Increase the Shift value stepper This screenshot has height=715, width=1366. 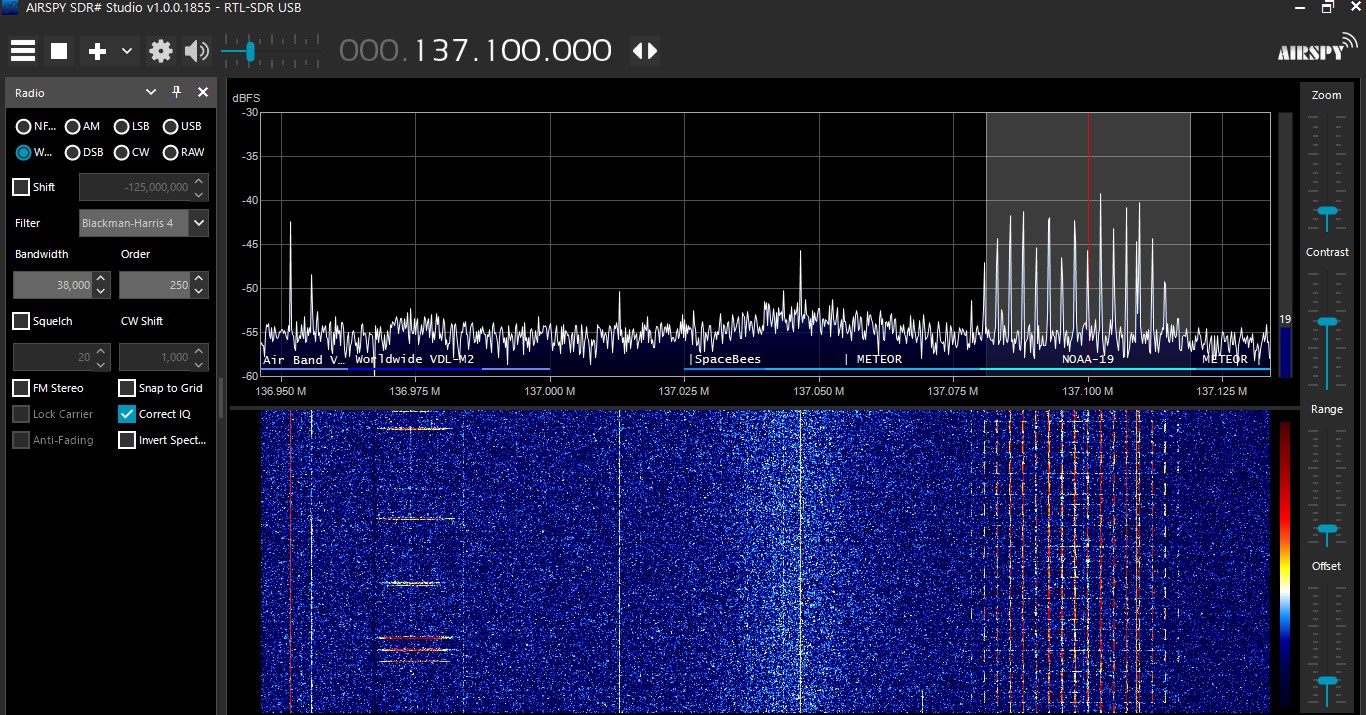pyautogui.click(x=200, y=181)
